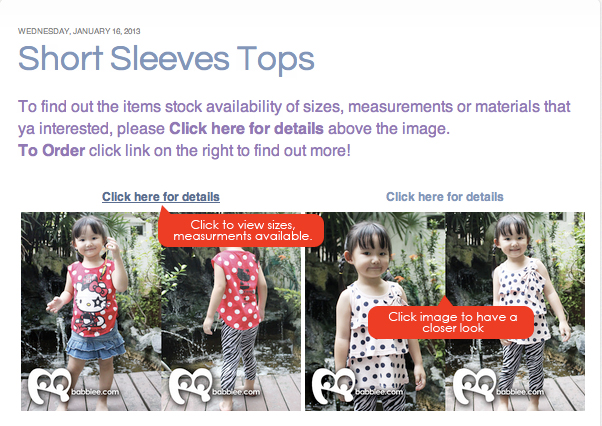Click the right "Click here for details" link
The height and width of the screenshot is (426, 602).
pyautogui.click(x=445, y=197)
